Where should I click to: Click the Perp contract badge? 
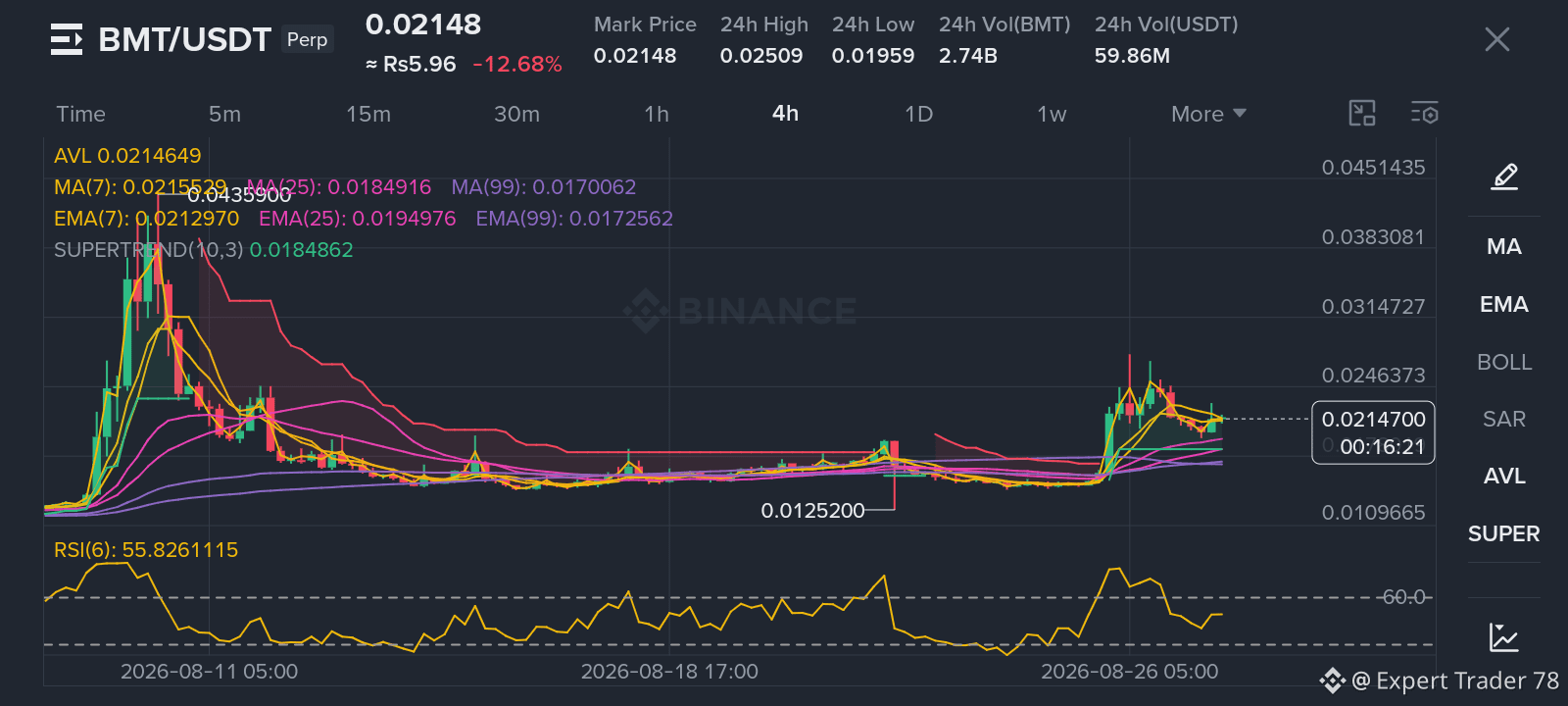[x=307, y=39]
